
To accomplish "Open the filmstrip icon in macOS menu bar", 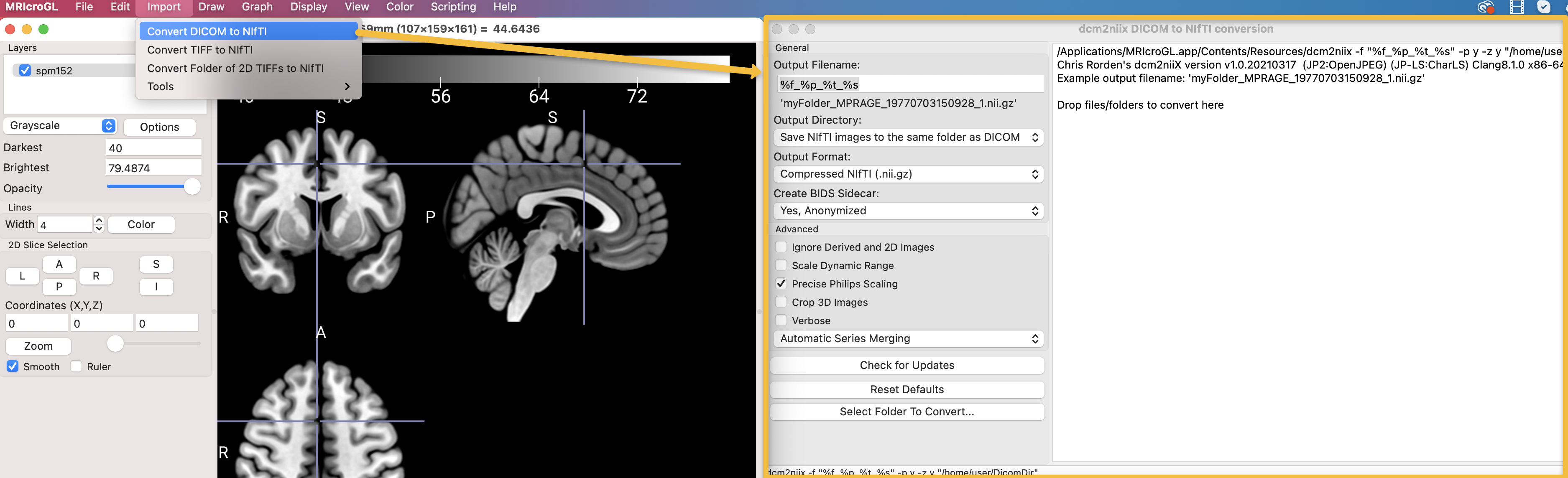I will coord(1516,7).
